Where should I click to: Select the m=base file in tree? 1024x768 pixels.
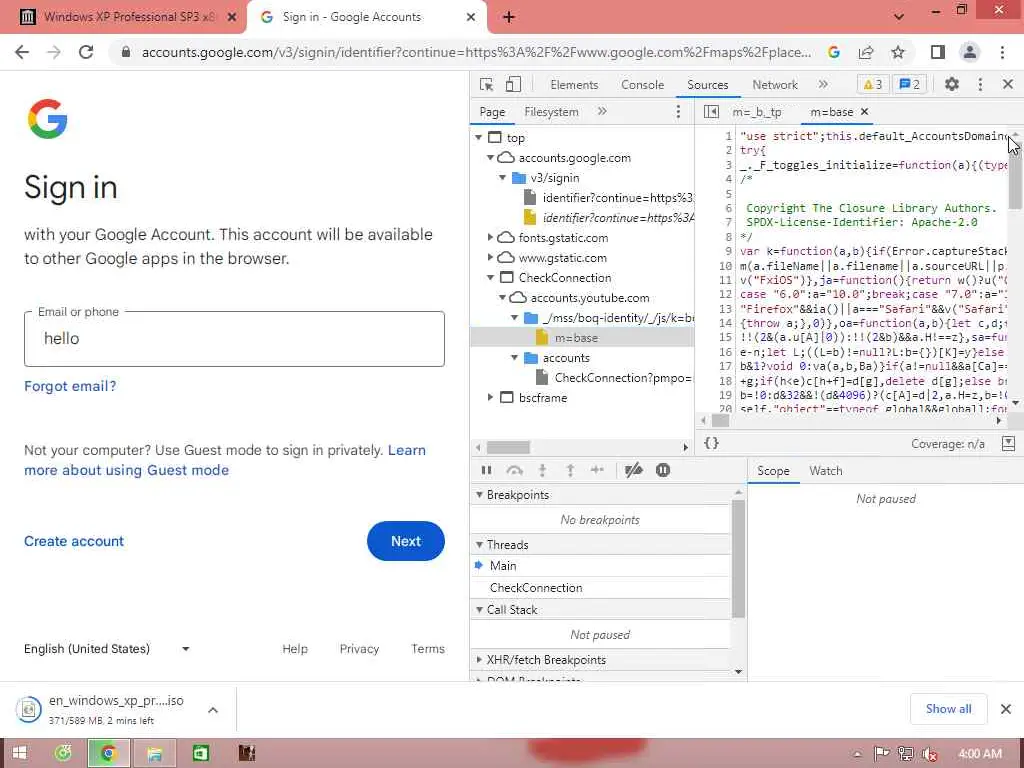[x=576, y=338]
